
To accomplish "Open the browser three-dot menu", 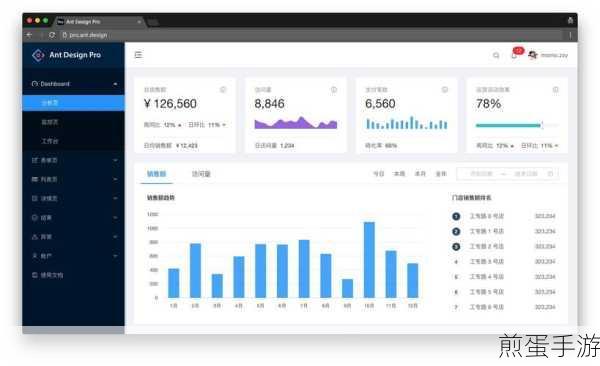I will click(570, 35).
